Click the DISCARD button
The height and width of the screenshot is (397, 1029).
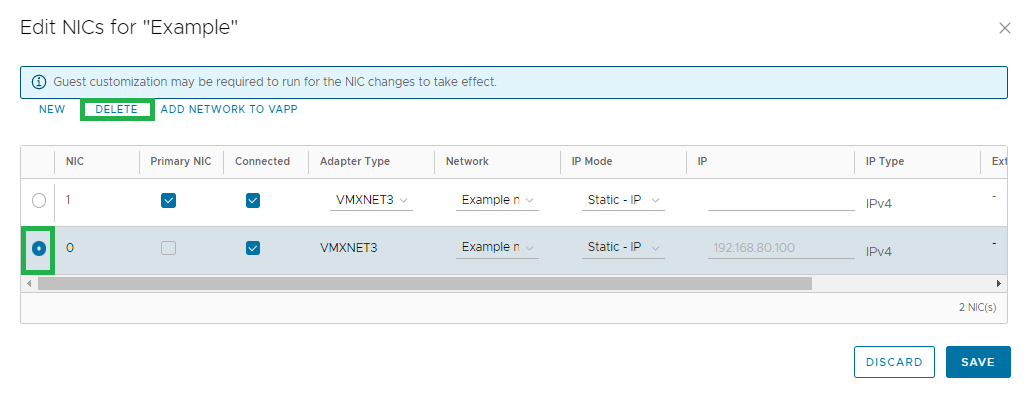(x=894, y=362)
